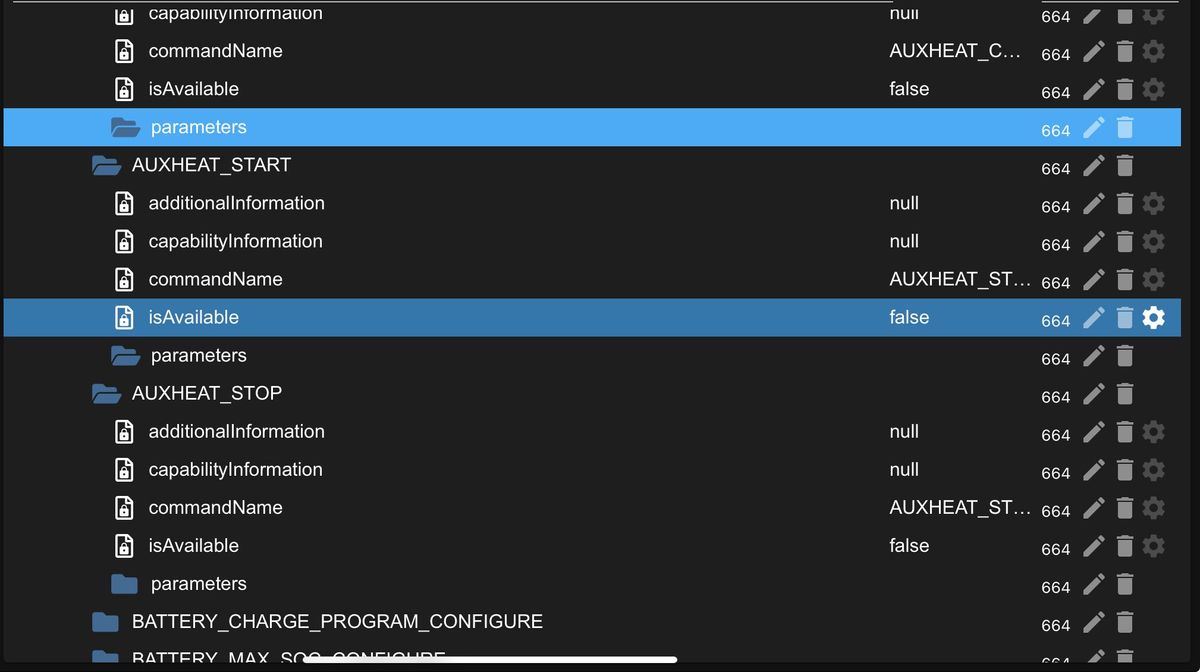The height and width of the screenshot is (672, 1200).
Task: Click state file icon of AUXHEAT_START commandName
Action: click(124, 280)
